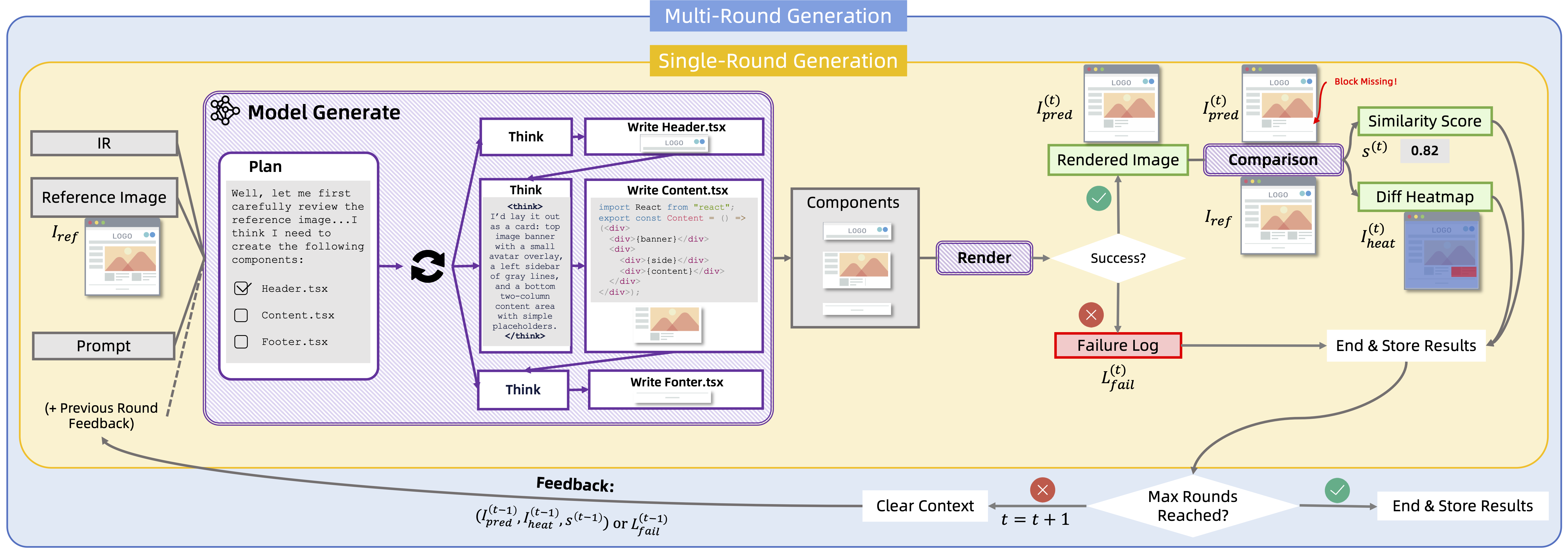Click the Think box containing the <think> text
Image resolution: width=1568 pixels, height=549 pixels.
point(525,266)
